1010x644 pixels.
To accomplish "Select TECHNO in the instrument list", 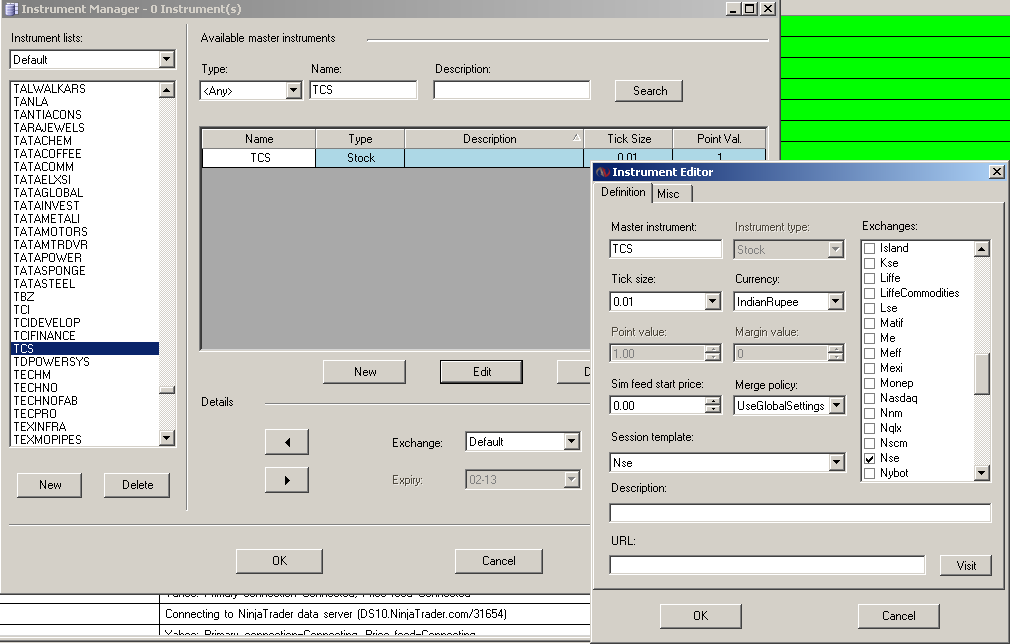I will pyautogui.click(x=85, y=388).
